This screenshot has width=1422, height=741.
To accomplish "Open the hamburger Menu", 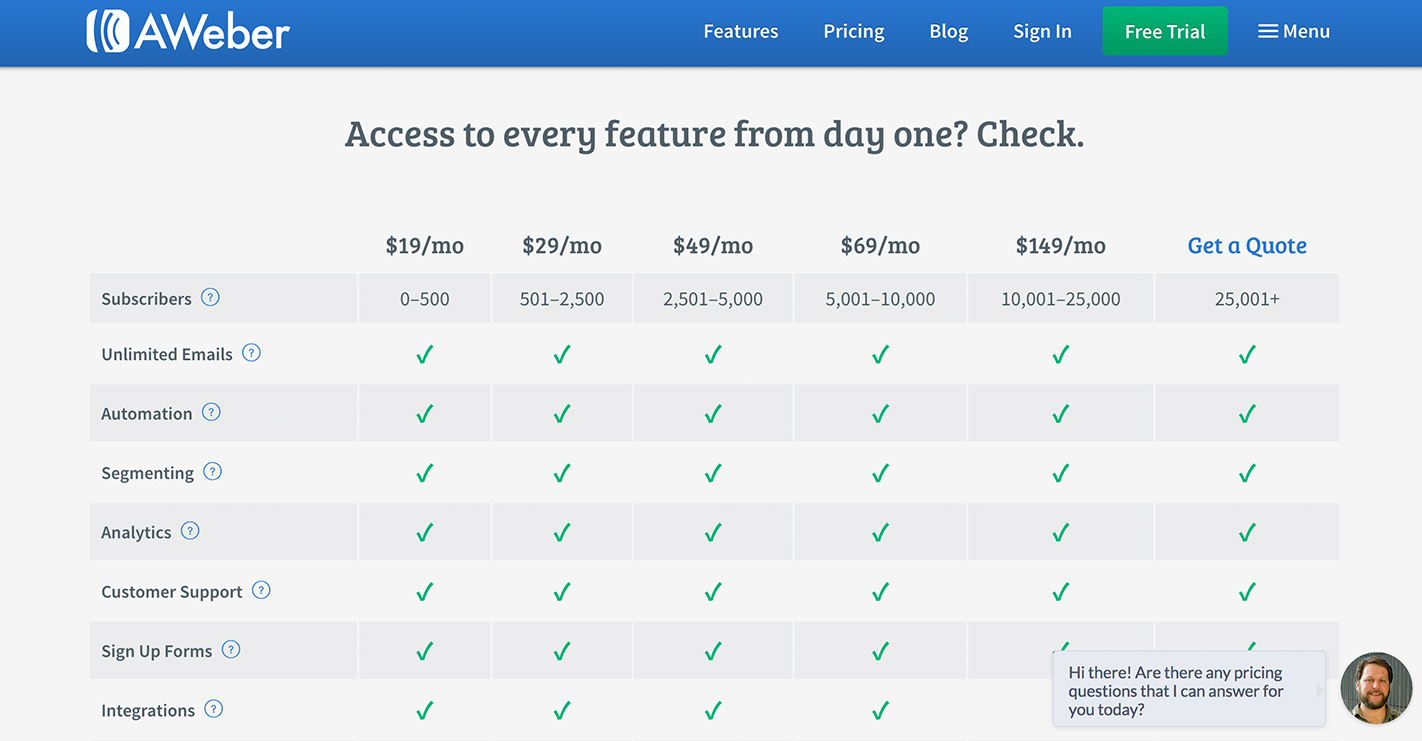I will pyautogui.click(x=1294, y=31).
